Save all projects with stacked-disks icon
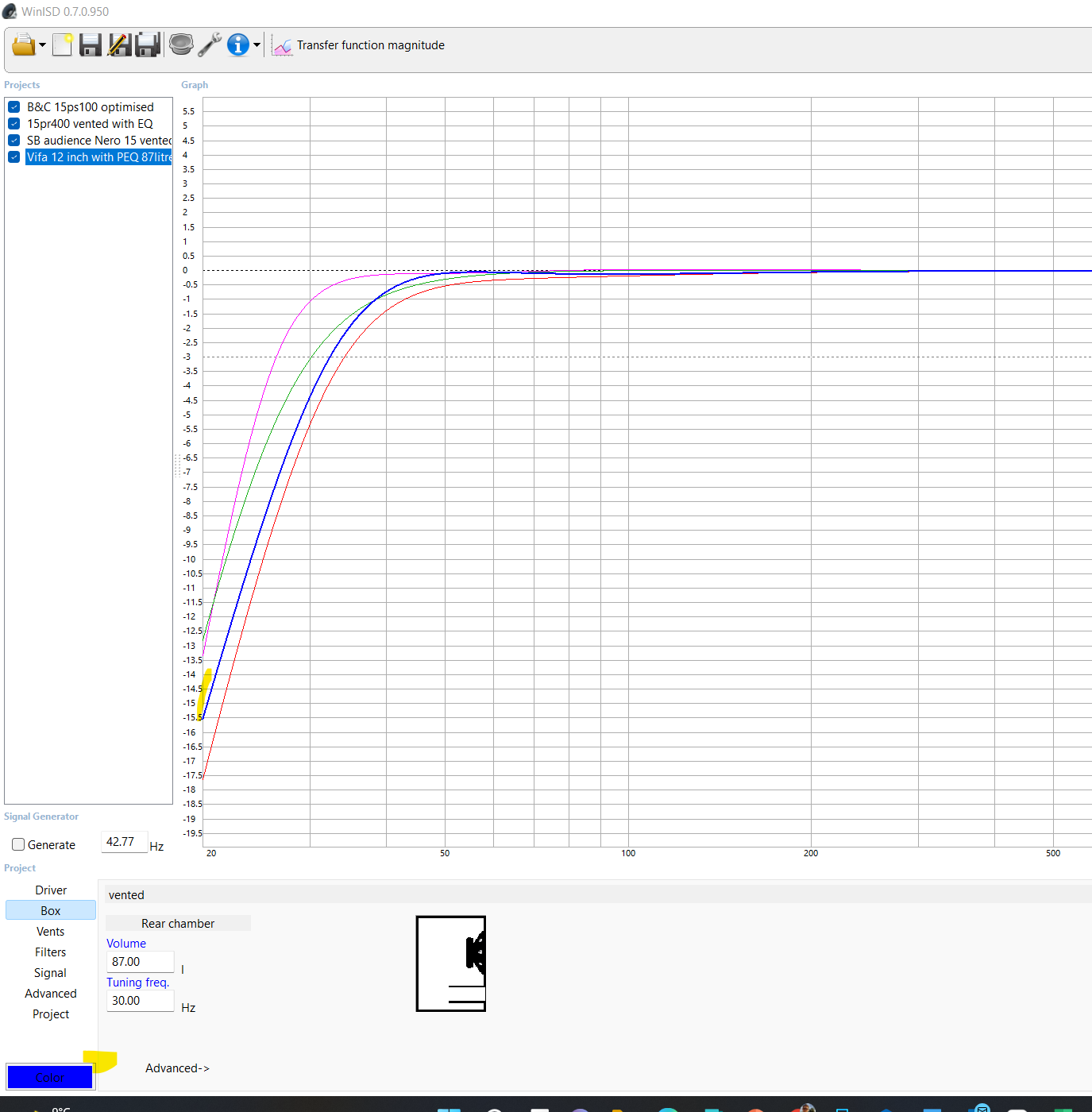The height and width of the screenshot is (1112, 1092). pyautogui.click(x=149, y=44)
